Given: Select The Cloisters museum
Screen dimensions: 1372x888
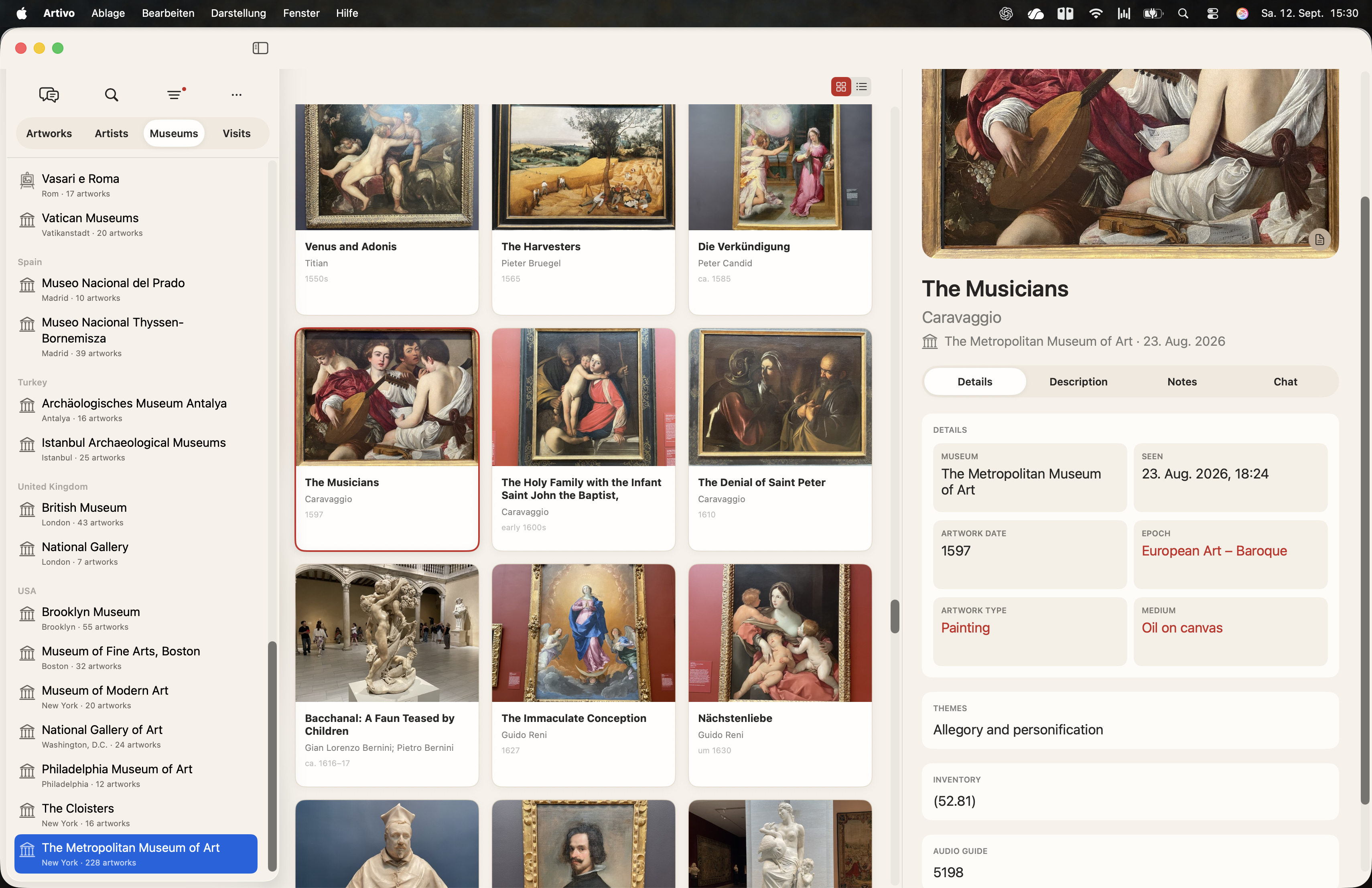Looking at the screenshot, I should (136, 815).
